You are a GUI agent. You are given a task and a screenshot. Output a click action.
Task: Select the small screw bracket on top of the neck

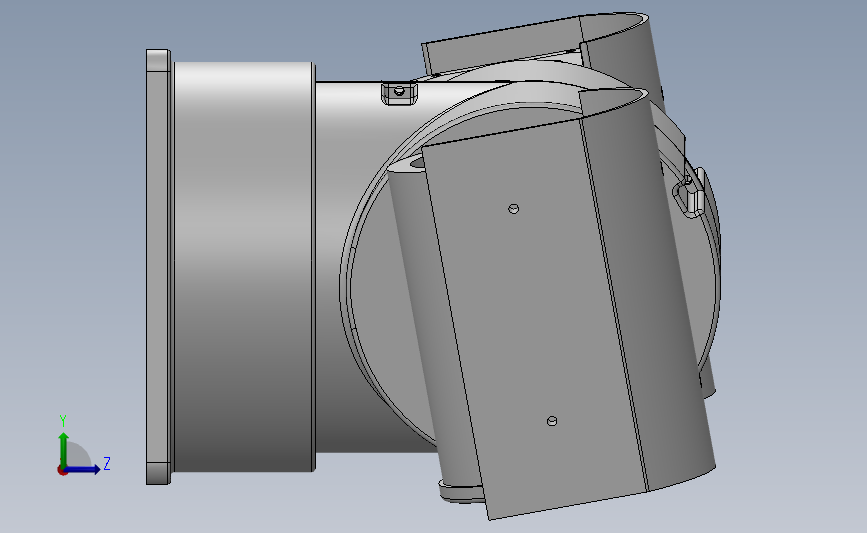point(399,93)
